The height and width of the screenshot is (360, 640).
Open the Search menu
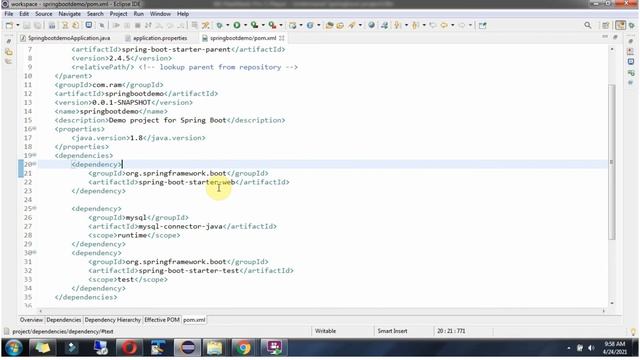[95, 14]
